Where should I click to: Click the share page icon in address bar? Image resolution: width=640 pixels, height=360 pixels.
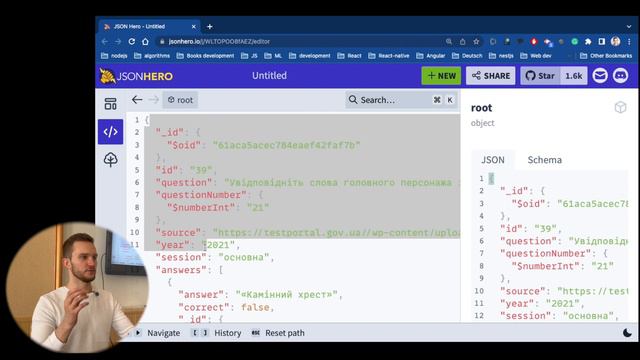tap(462, 42)
